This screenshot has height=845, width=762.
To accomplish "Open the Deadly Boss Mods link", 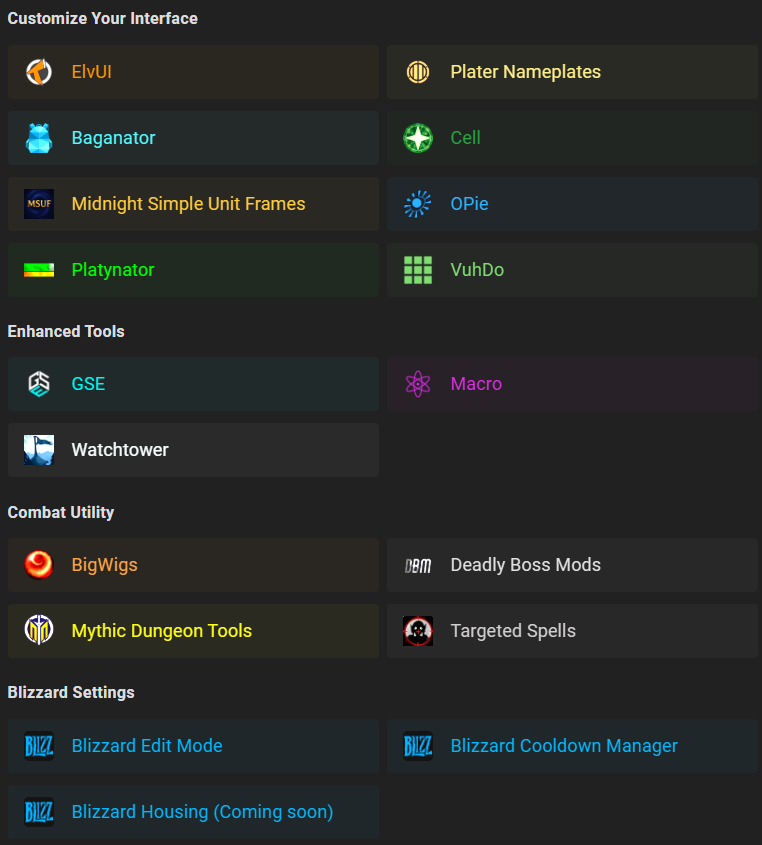I will click(x=572, y=565).
